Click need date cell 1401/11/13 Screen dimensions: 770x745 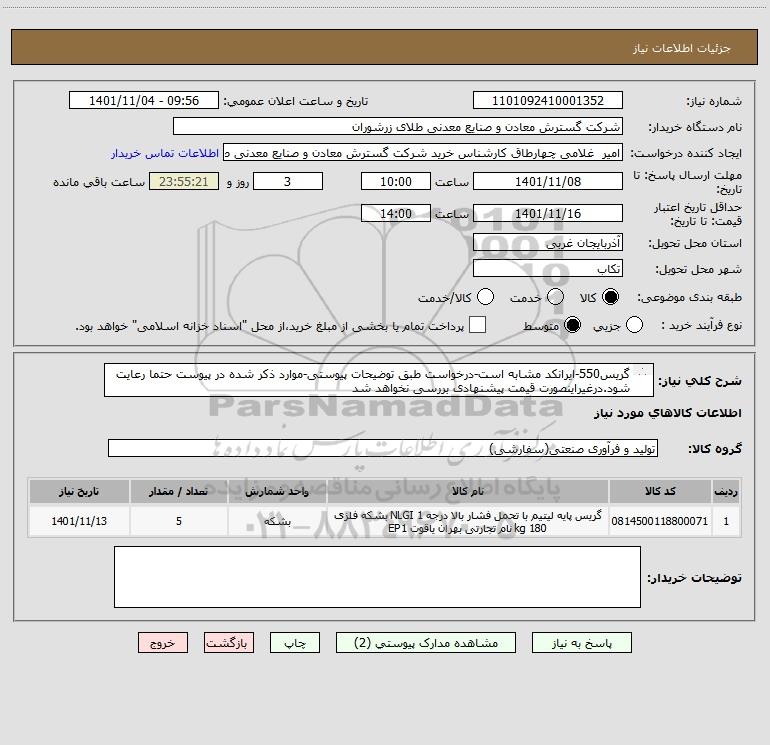click(x=79, y=521)
